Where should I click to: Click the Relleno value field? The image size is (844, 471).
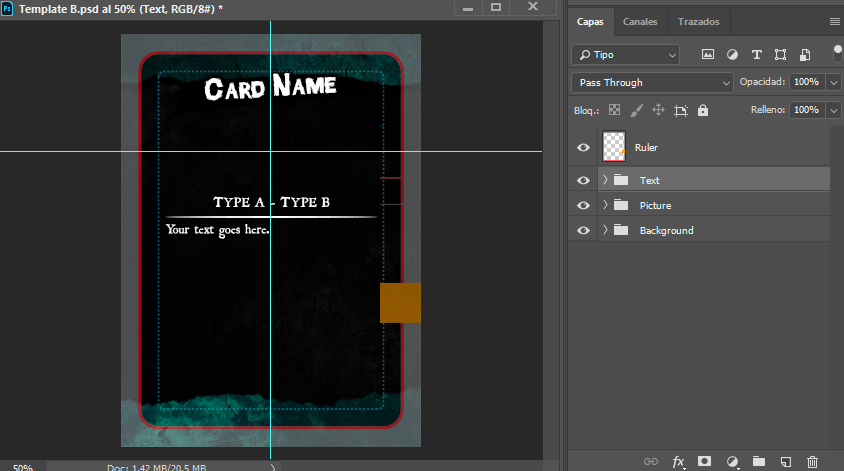click(807, 110)
